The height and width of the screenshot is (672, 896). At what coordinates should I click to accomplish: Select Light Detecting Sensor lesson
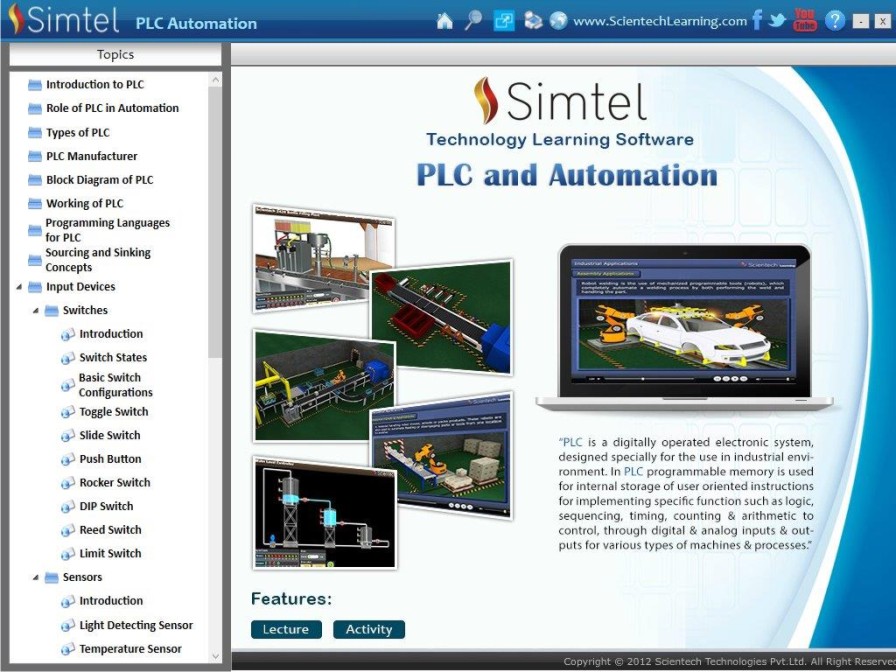pos(136,625)
